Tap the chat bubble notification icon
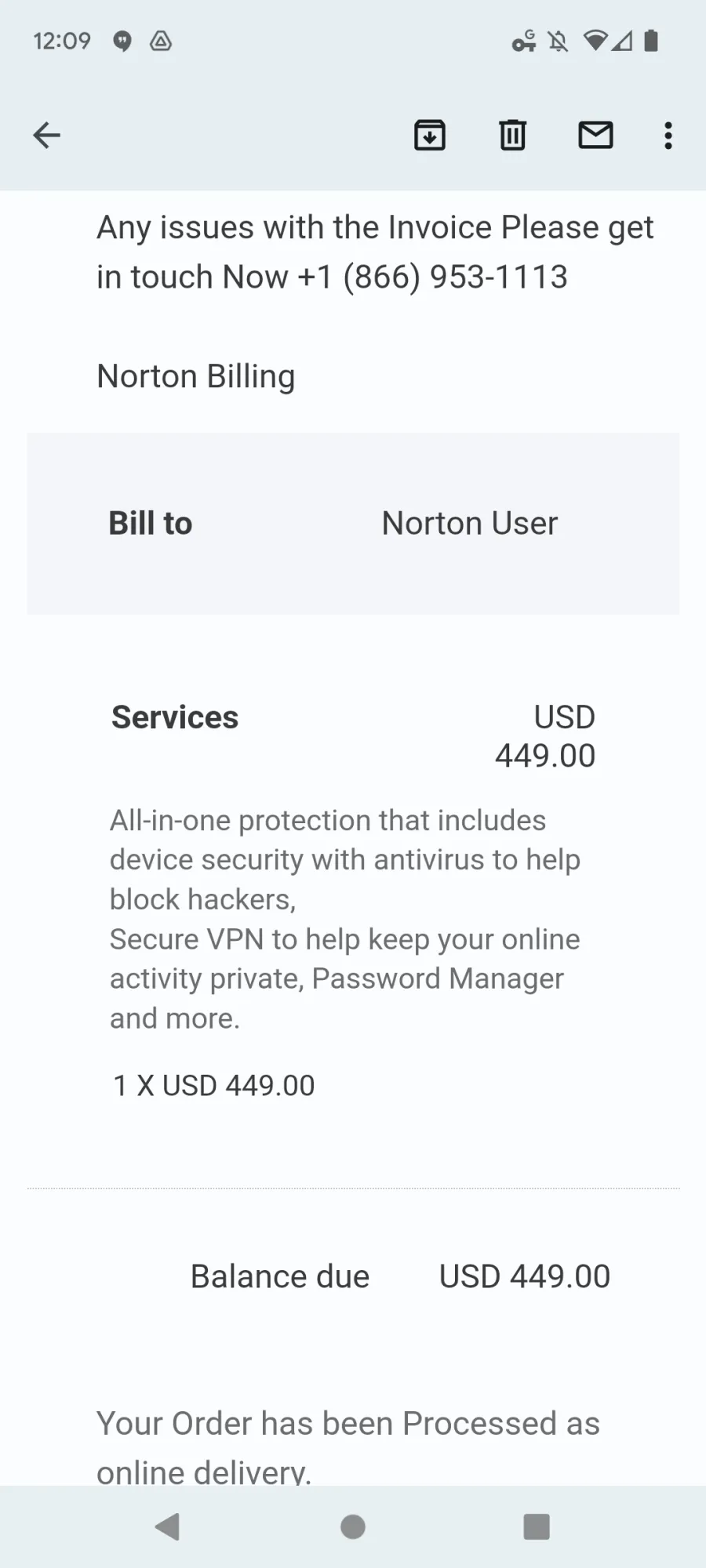Screen dimensions: 706x1568 pos(122,41)
